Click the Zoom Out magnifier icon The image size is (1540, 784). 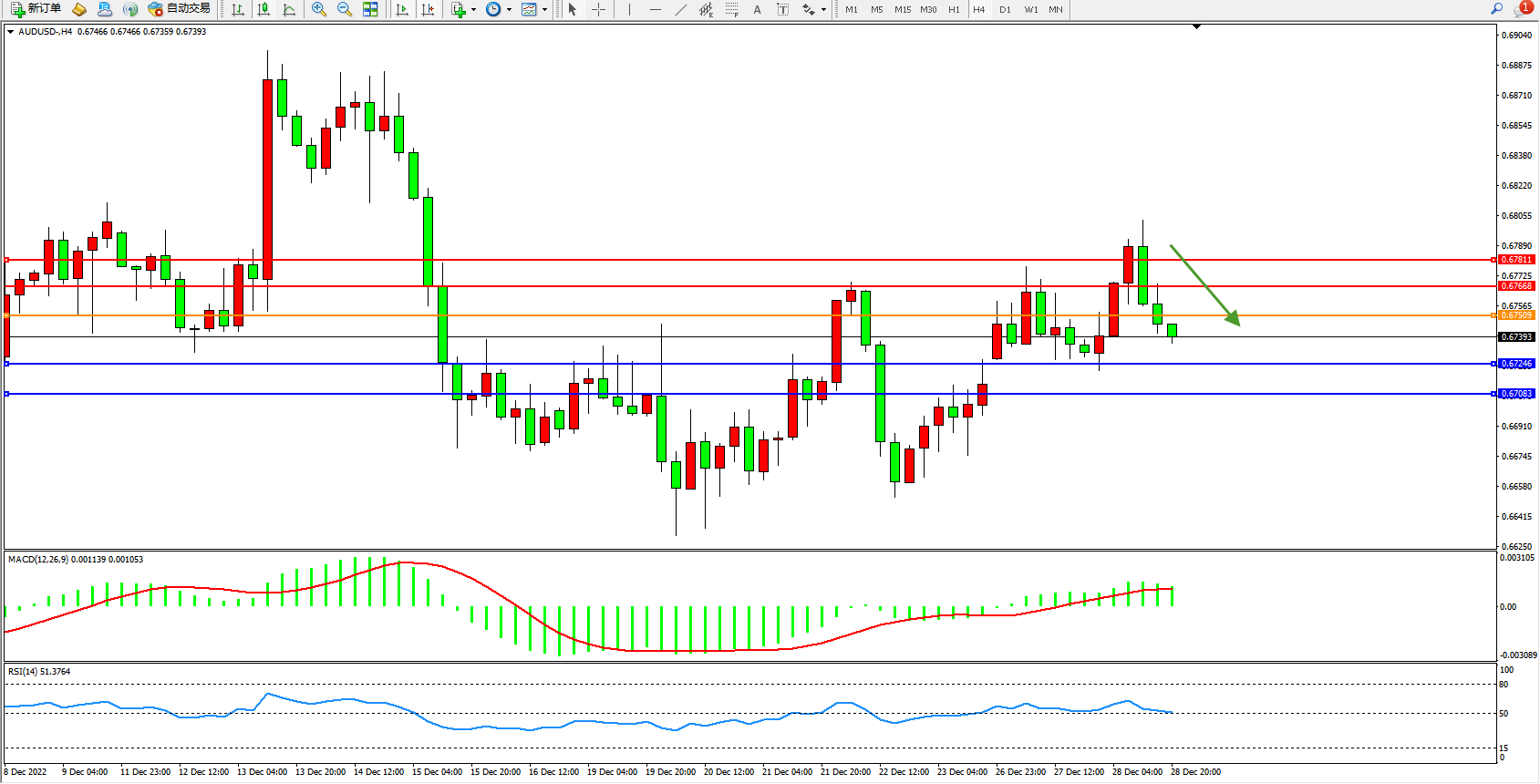pyautogui.click(x=345, y=9)
